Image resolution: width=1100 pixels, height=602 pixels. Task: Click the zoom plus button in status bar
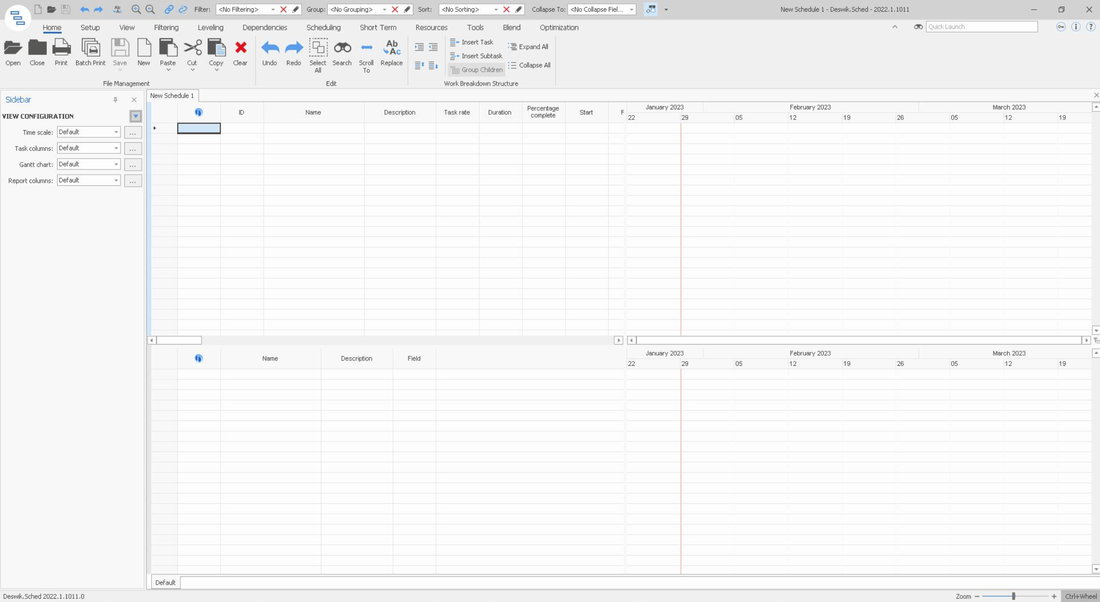(x=1054, y=596)
